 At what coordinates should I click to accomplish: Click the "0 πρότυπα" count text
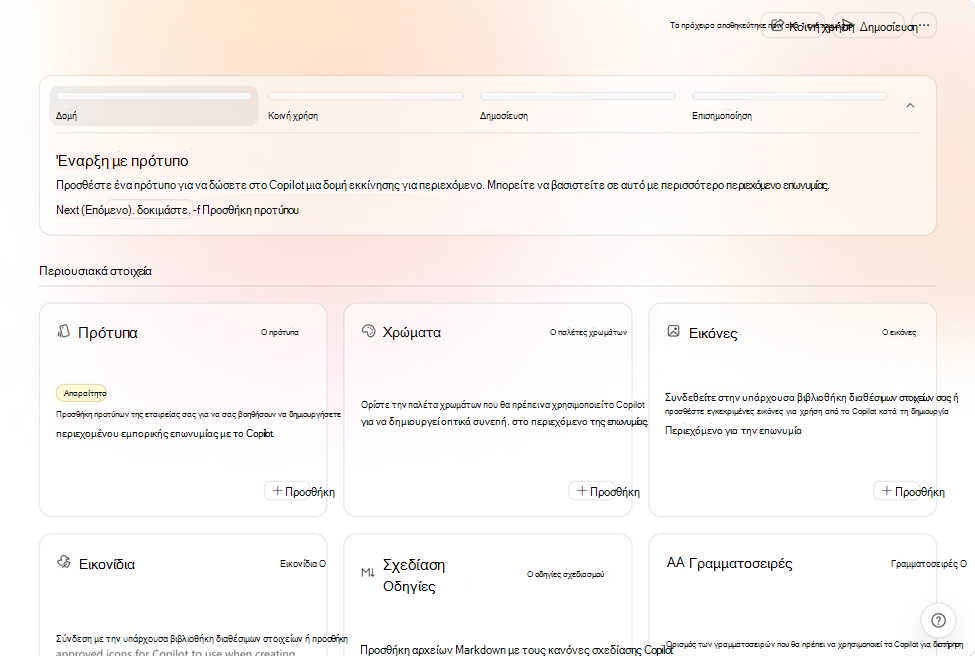pyautogui.click(x=280, y=332)
